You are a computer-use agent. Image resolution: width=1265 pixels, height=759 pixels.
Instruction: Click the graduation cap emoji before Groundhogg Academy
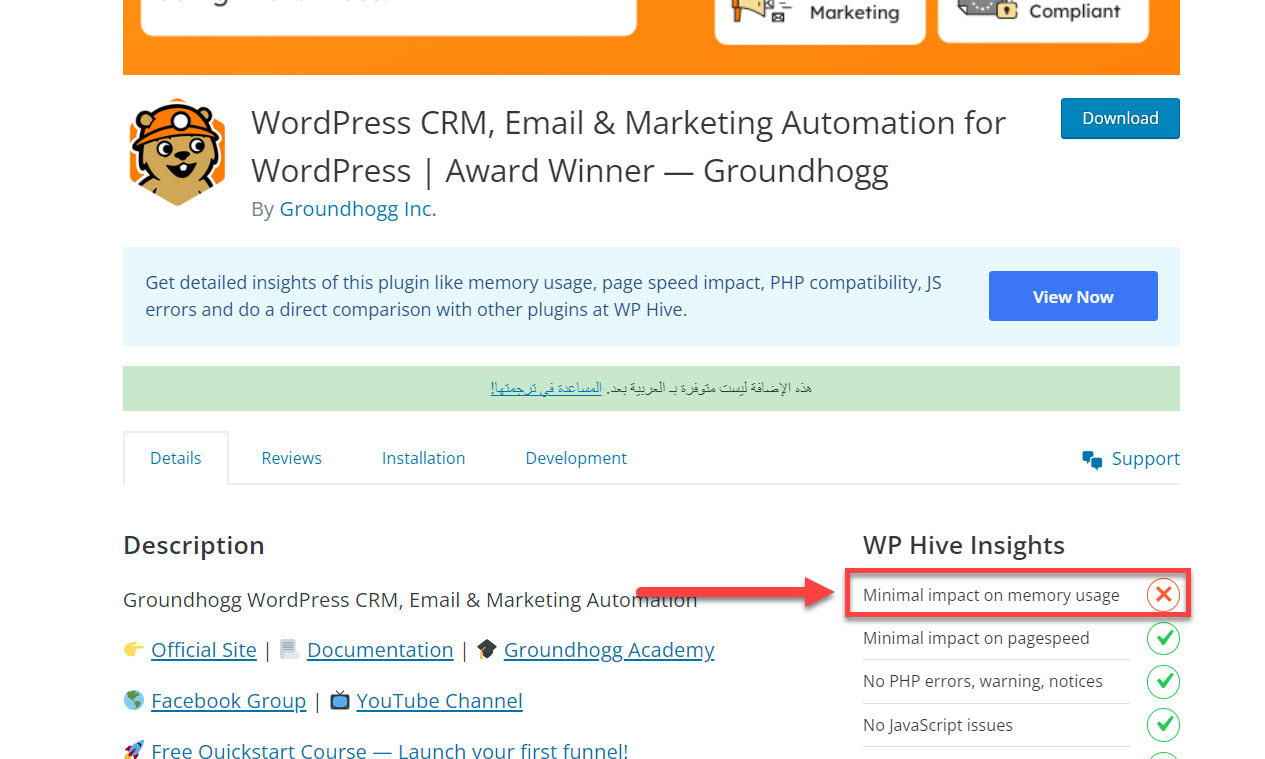[x=487, y=650]
